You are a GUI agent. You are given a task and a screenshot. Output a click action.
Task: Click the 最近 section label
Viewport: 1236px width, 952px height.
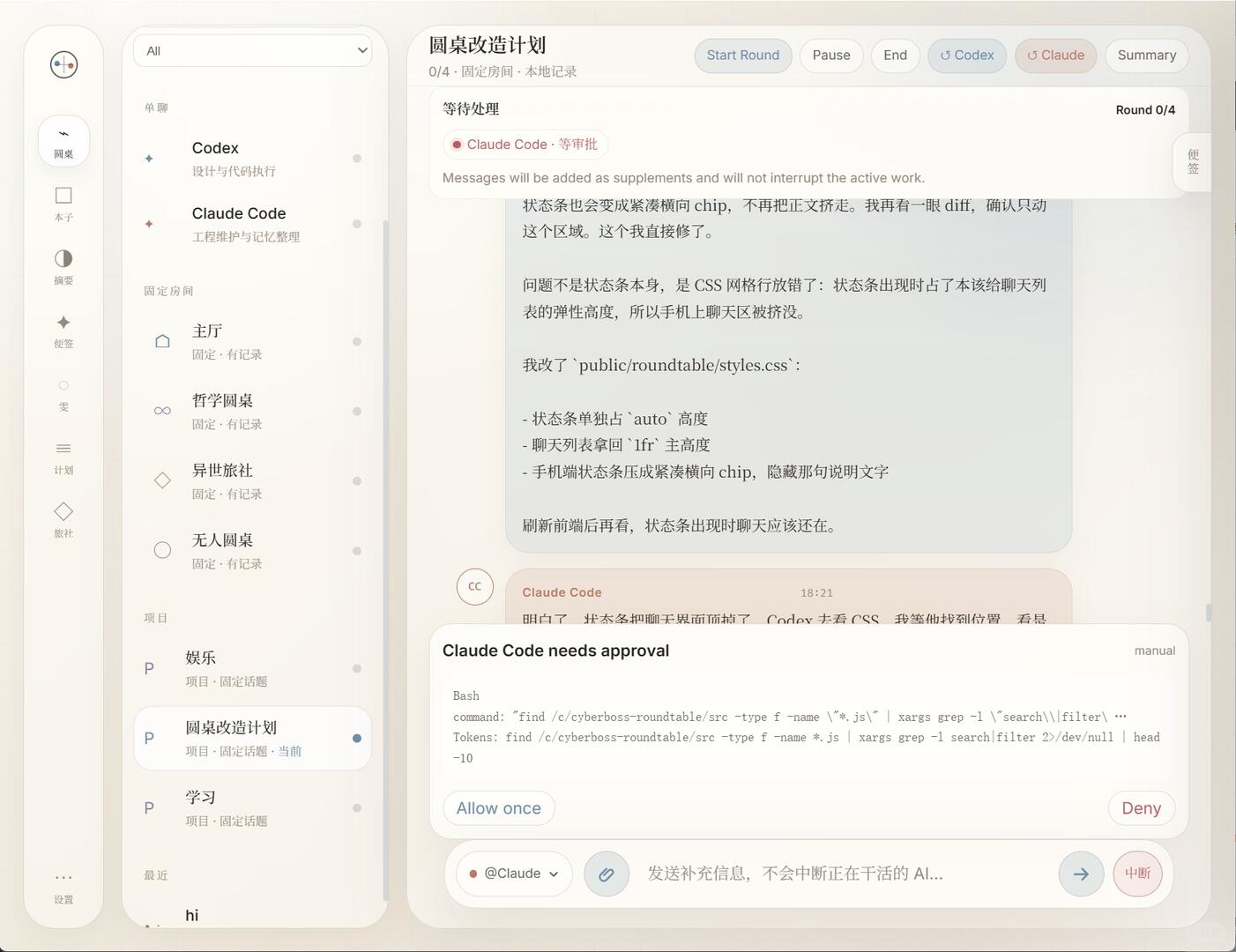point(156,875)
